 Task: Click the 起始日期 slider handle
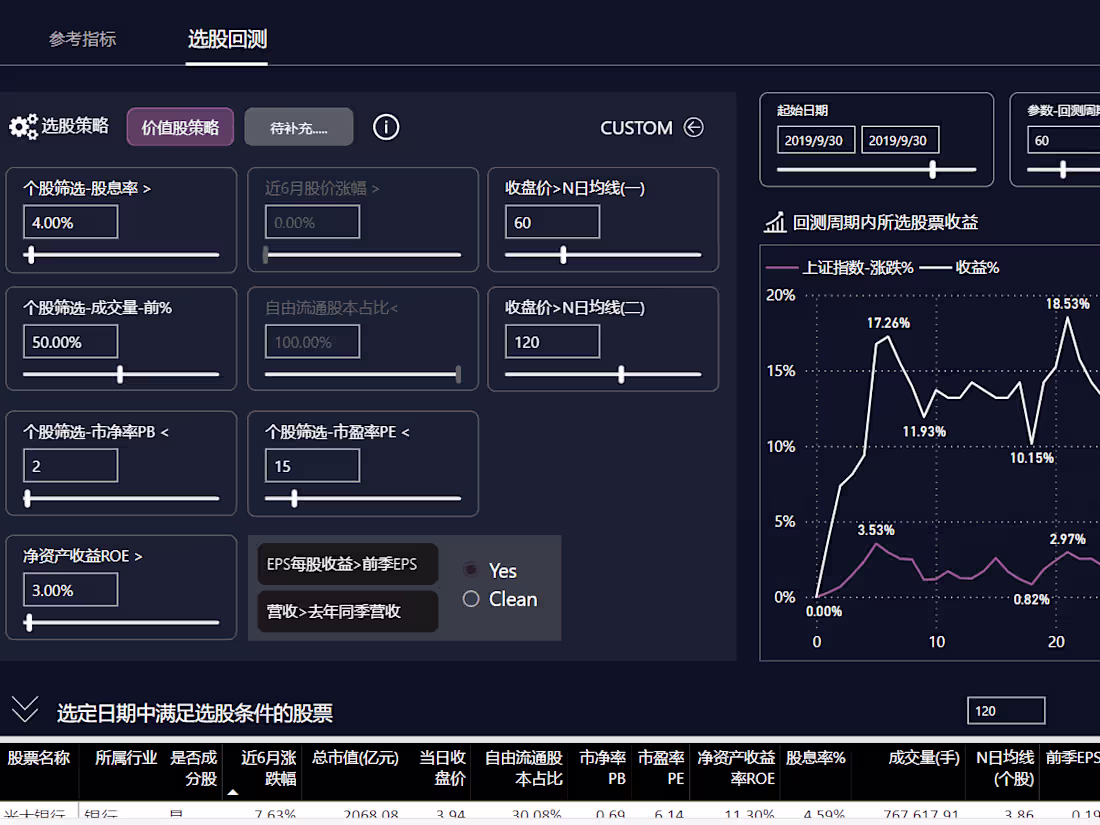click(x=932, y=169)
